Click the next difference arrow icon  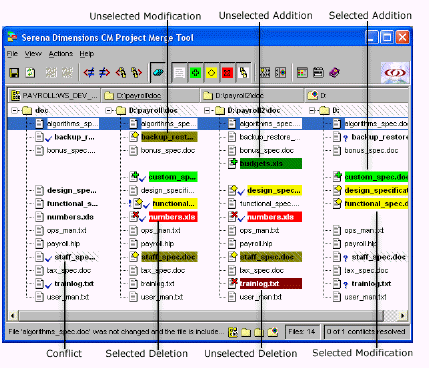click(104, 72)
